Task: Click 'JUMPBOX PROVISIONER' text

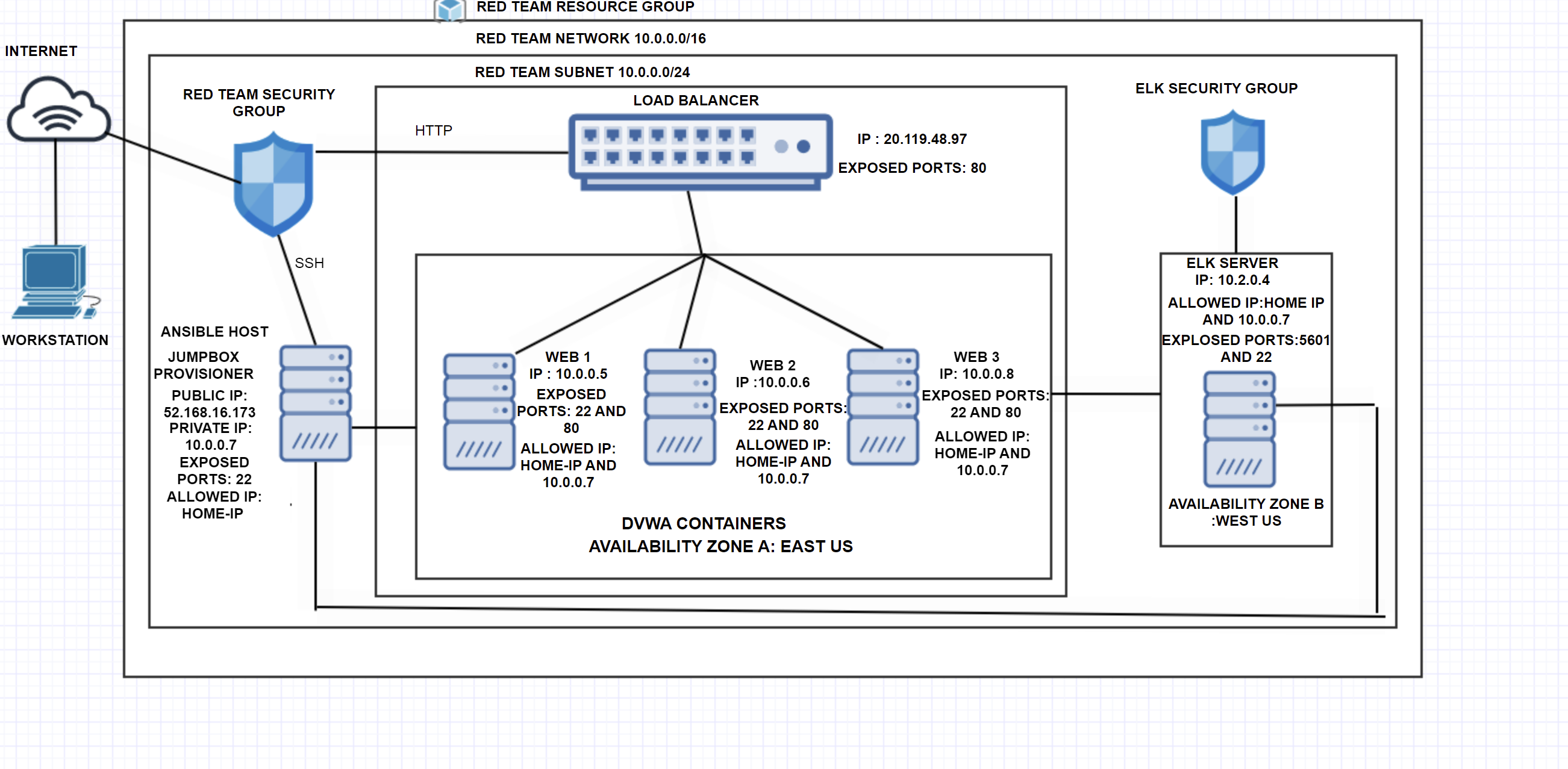Action: click(x=204, y=365)
